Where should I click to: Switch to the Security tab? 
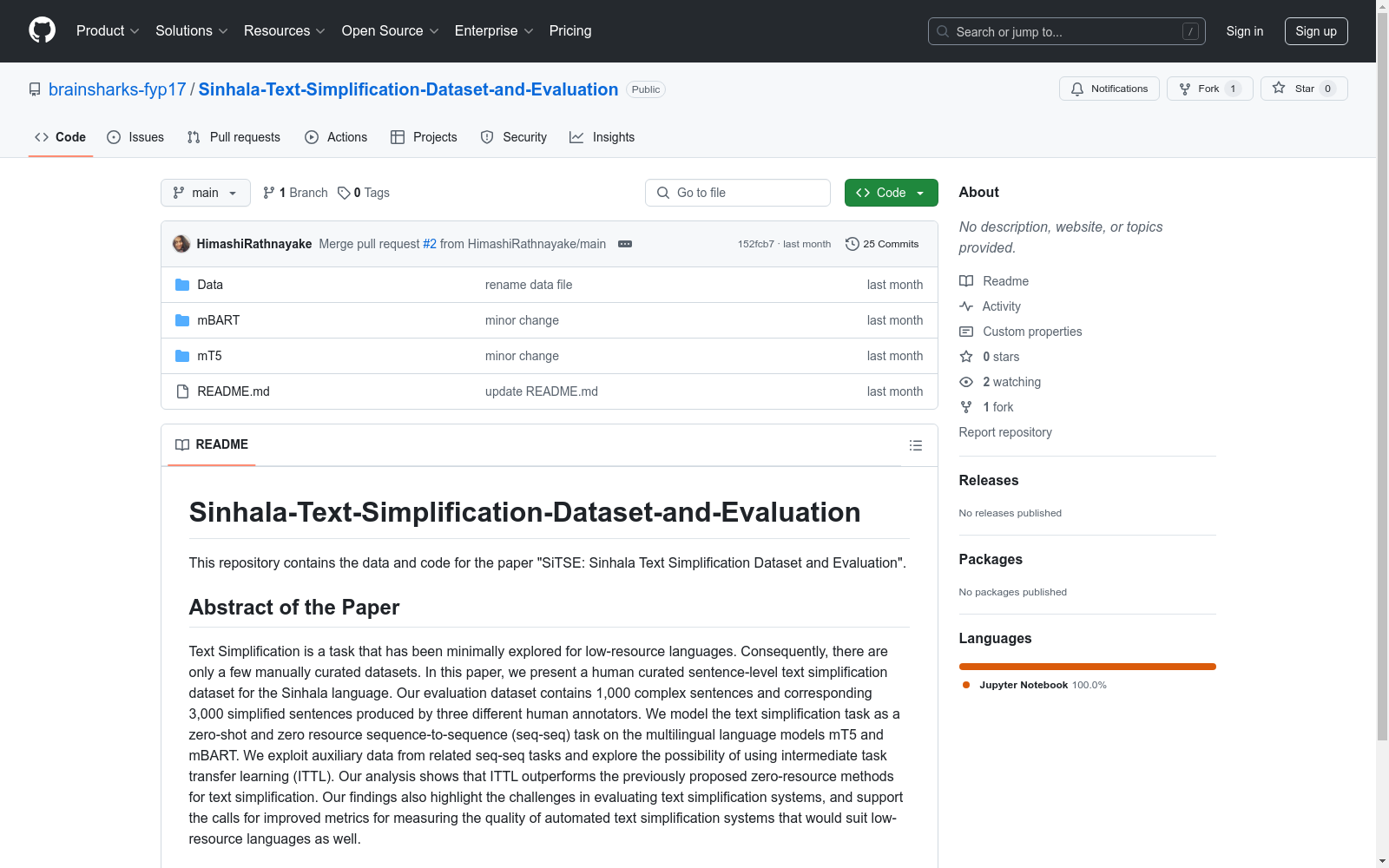click(x=514, y=137)
